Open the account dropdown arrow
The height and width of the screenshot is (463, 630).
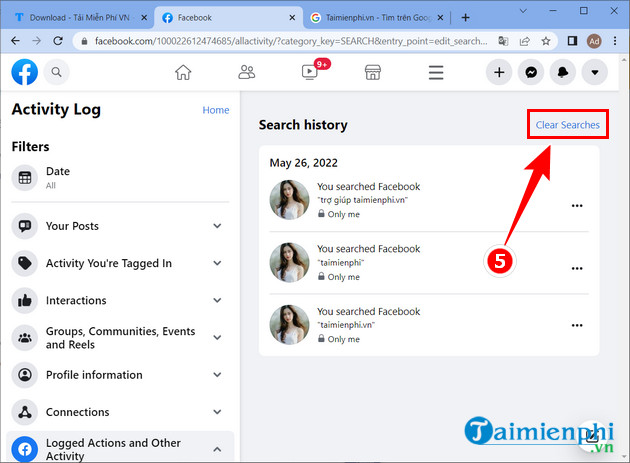point(595,72)
